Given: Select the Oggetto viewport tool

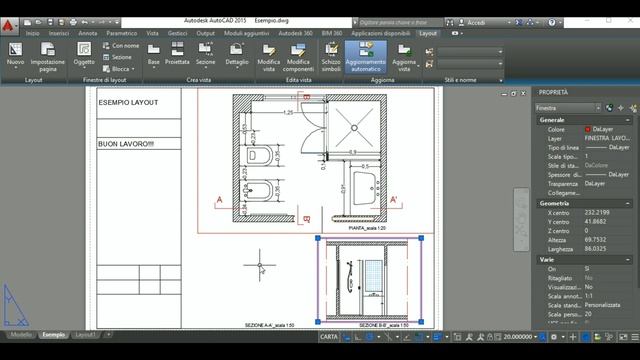Looking at the screenshot, I should tap(84, 54).
